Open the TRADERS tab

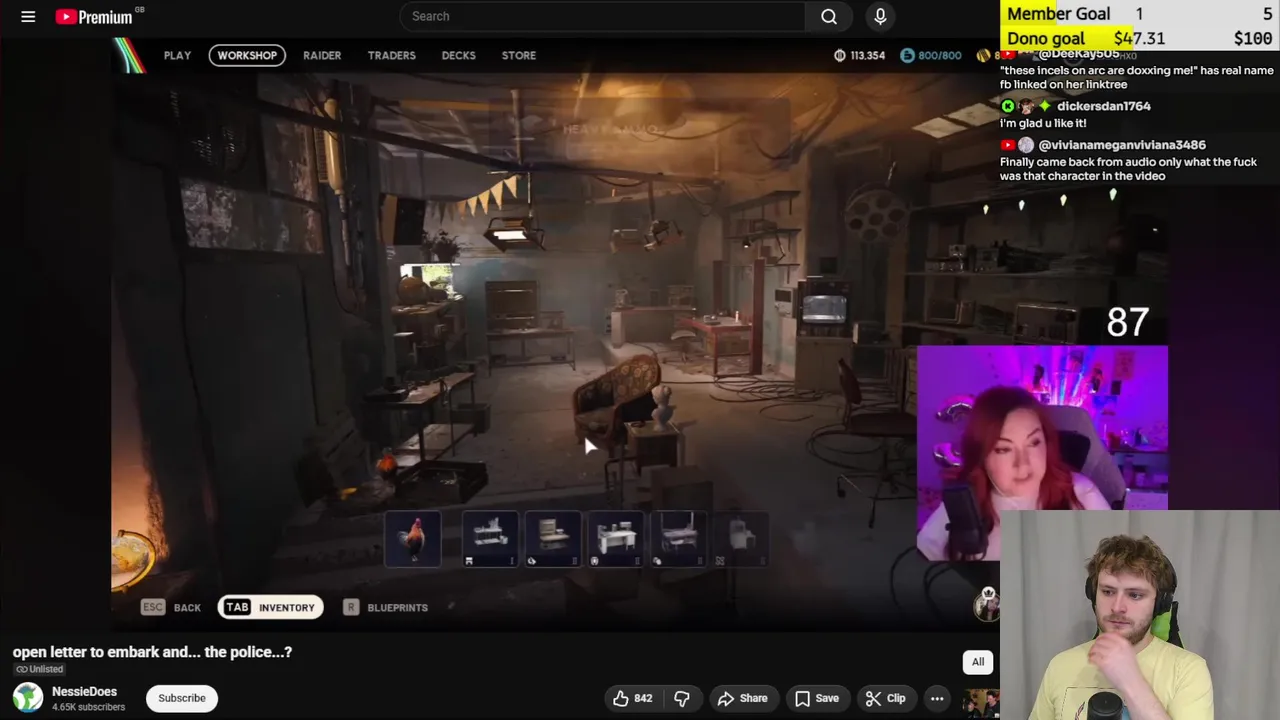(x=391, y=55)
